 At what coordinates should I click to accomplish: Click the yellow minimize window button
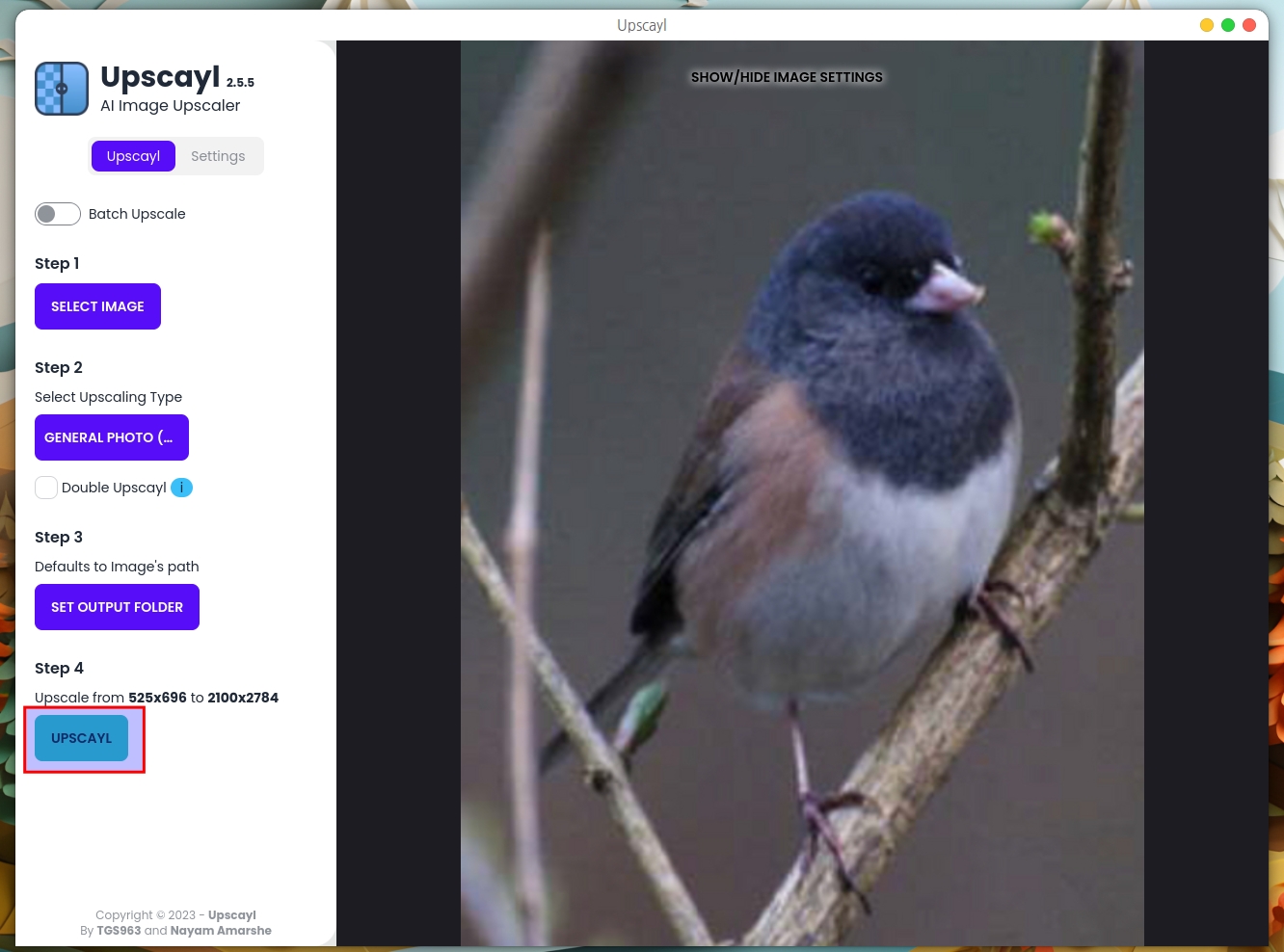point(1206,25)
